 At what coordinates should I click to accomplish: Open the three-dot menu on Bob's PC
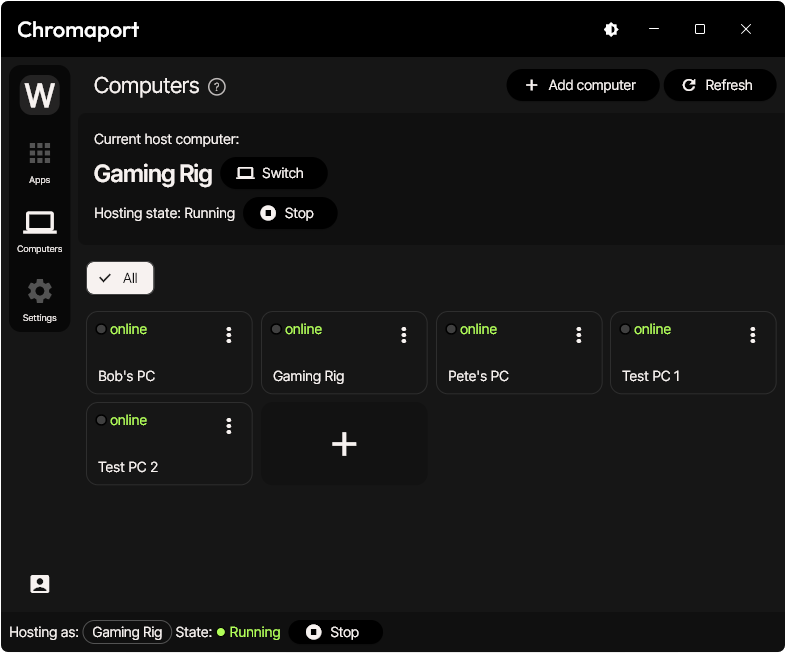[x=229, y=335]
